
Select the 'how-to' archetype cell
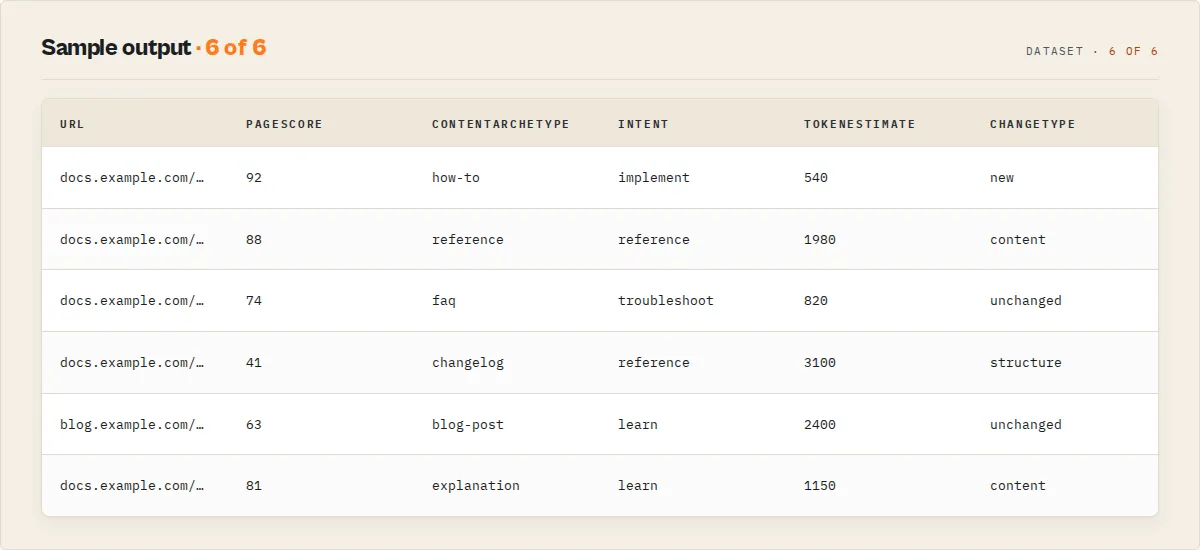456,178
